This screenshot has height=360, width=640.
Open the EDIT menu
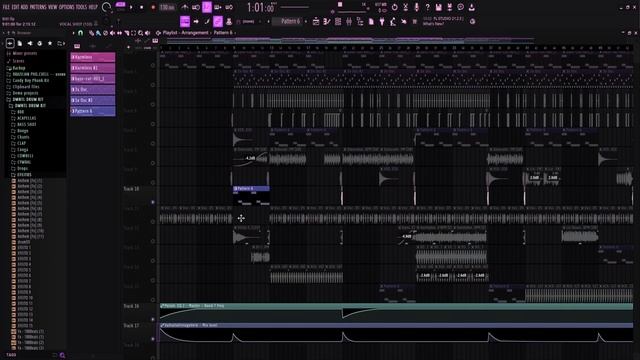15,7
